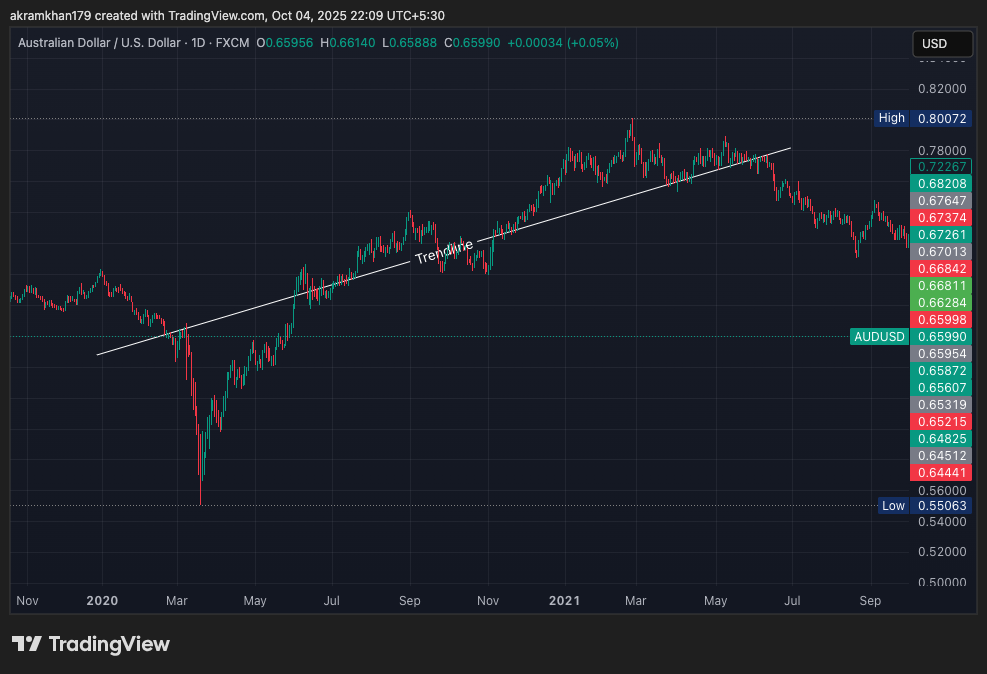
Task: Select the Trendline label on the chart
Action: pos(444,252)
